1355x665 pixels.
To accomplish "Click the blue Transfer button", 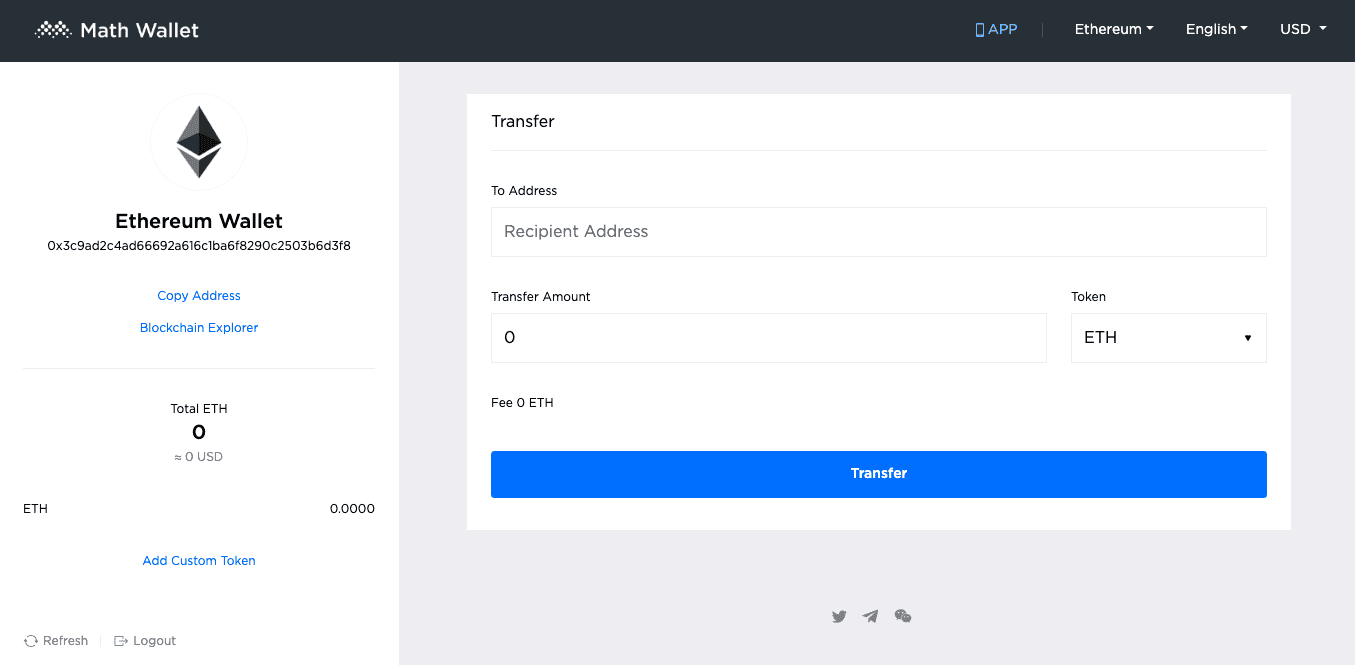I will click(x=878, y=474).
